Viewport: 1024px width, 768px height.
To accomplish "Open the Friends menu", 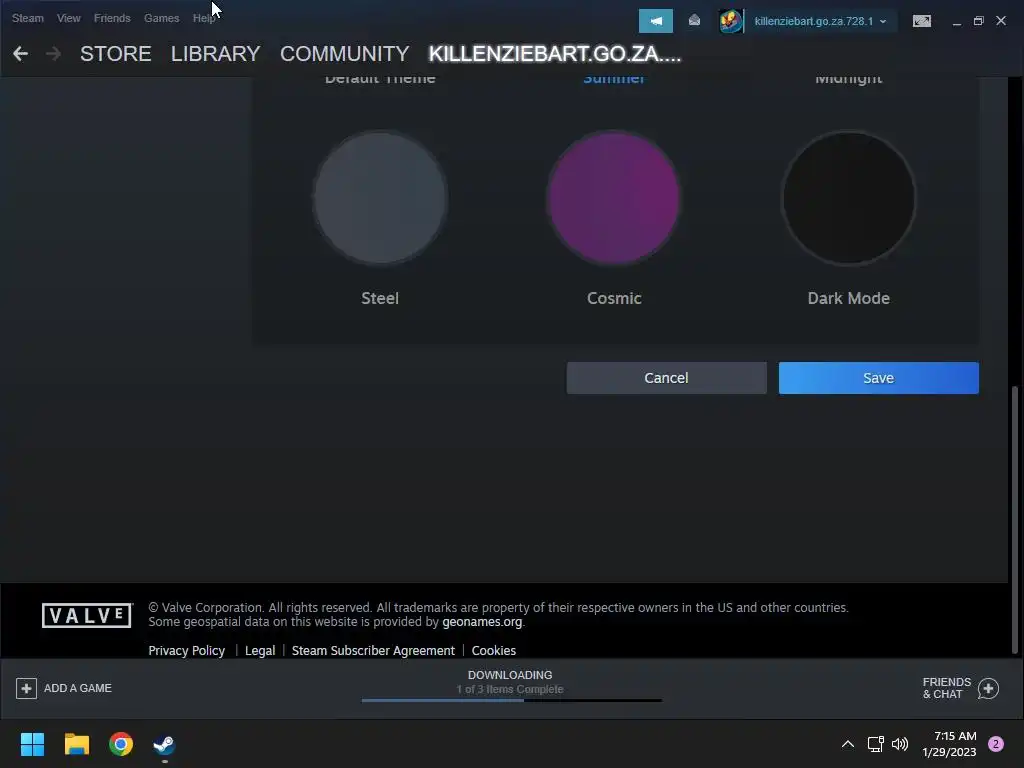I will (112, 18).
